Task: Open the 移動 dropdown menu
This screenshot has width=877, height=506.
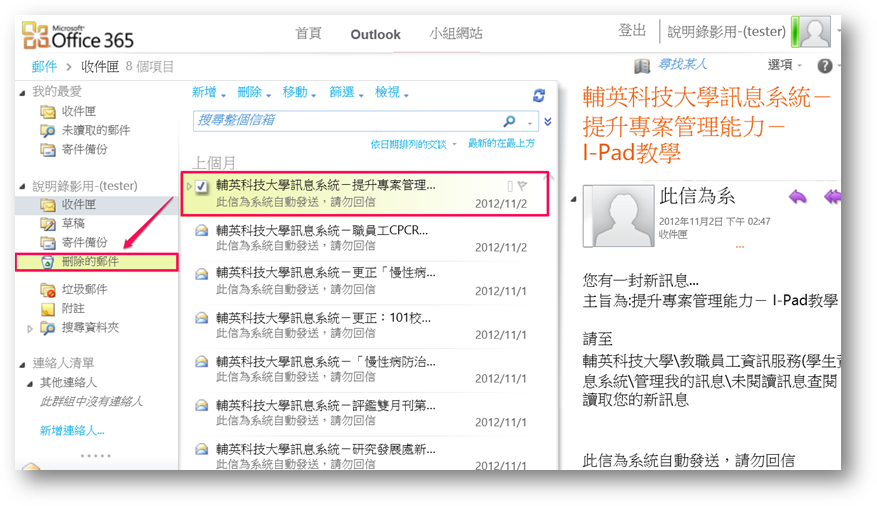Action: (299, 92)
